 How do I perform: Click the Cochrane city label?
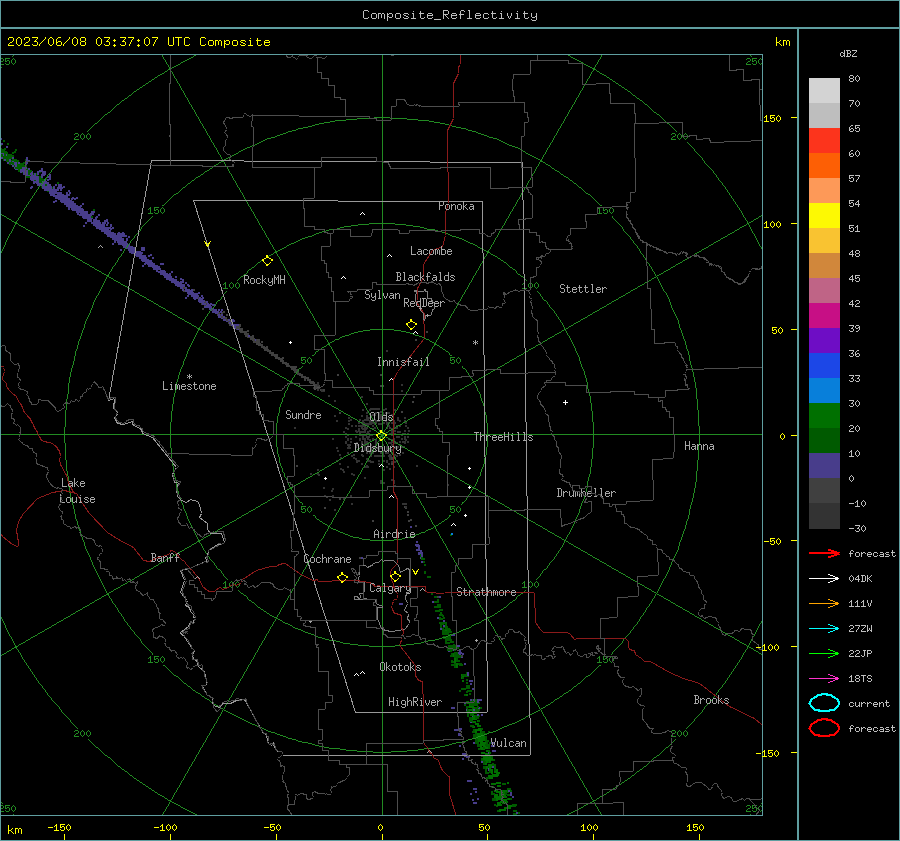click(327, 559)
